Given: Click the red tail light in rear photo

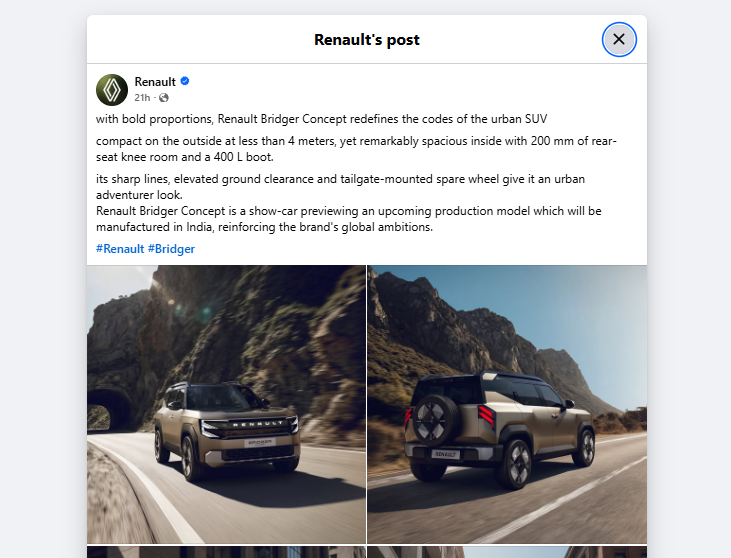Looking at the screenshot, I should (x=486, y=415).
